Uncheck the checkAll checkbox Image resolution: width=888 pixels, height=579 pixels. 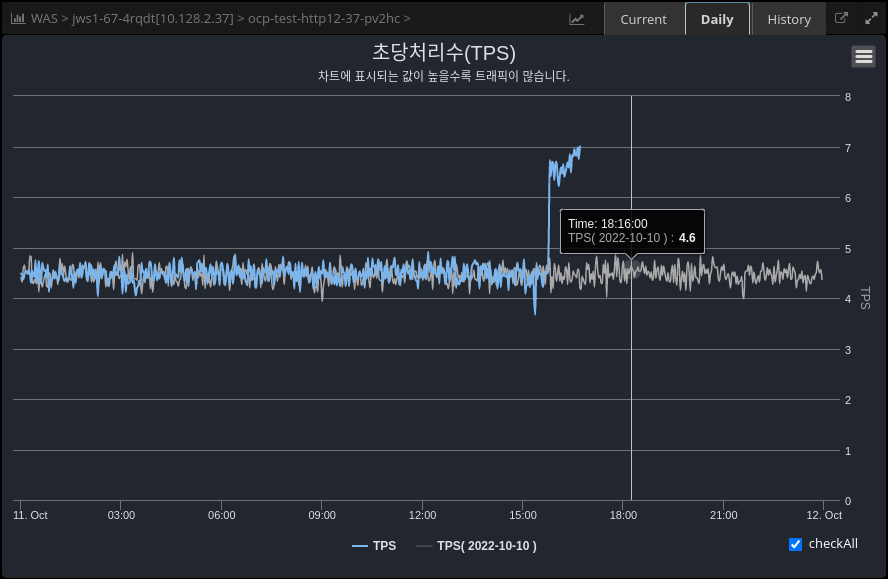pos(796,544)
